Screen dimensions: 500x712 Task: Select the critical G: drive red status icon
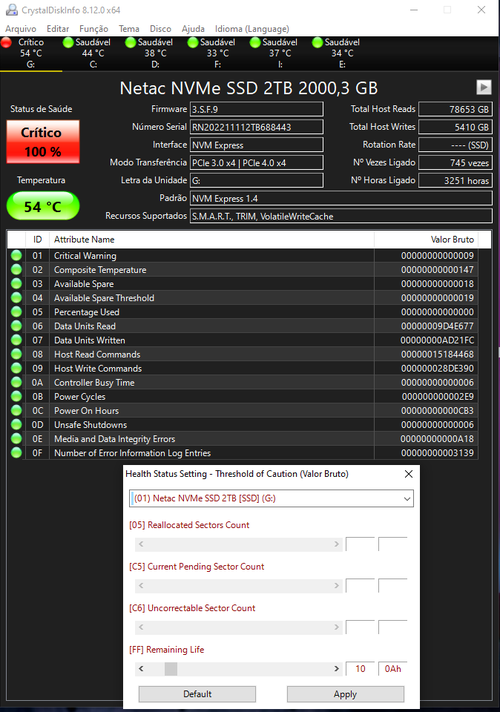[6, 42]
